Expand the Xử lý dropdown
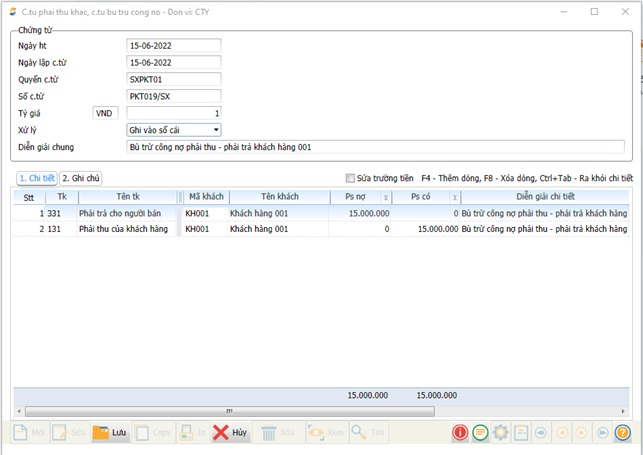 click(x=215, y=129)
